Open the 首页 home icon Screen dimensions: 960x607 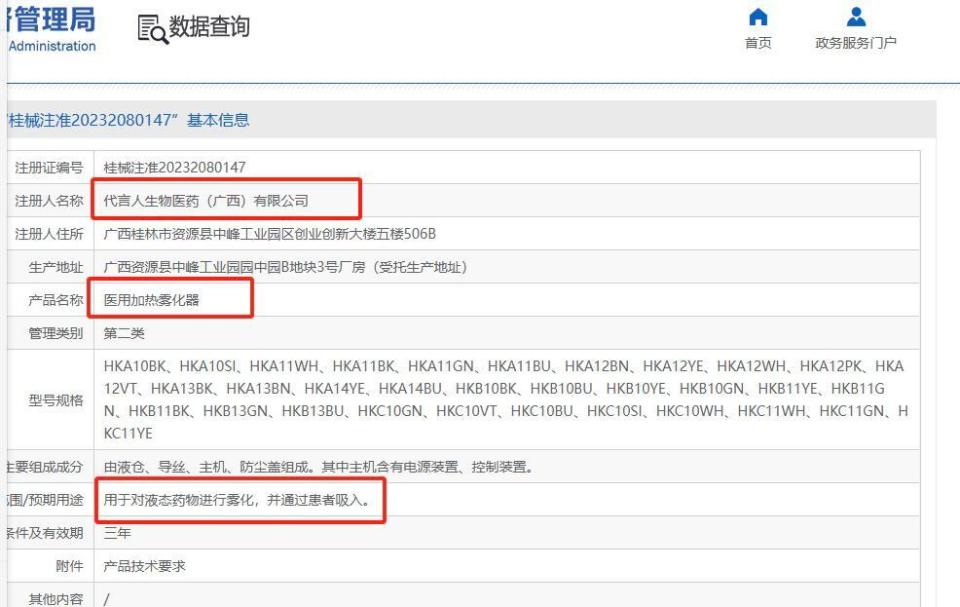[758, 17]
